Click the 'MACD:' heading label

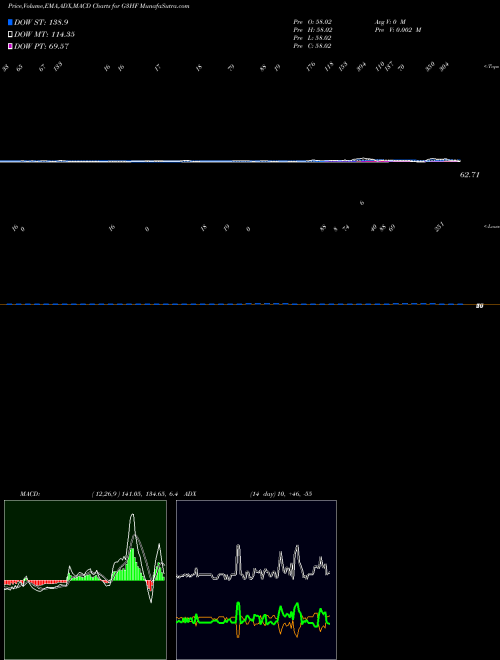30,494
